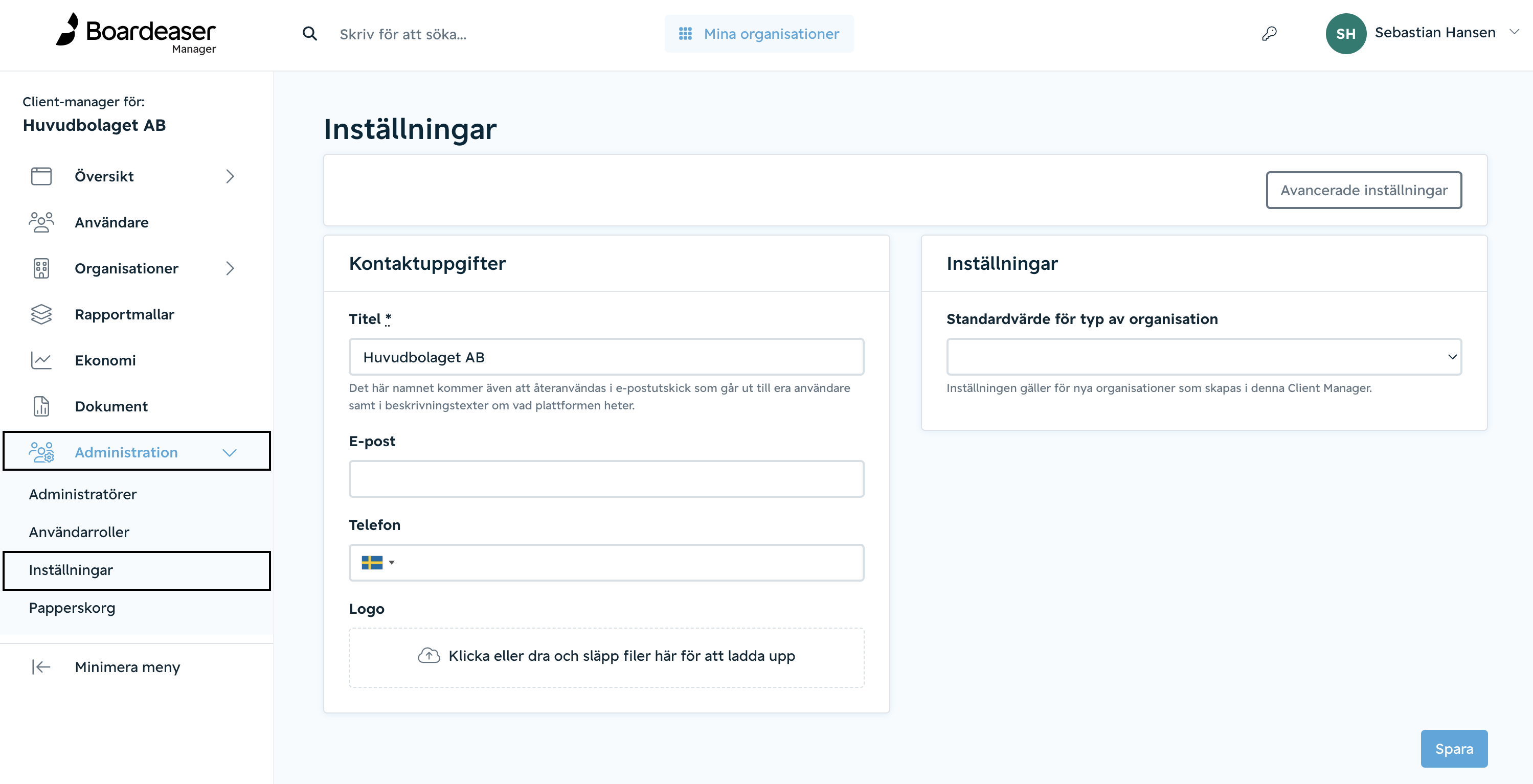
Task: Open Papperskorg in the sidebar
Action: 72,607
